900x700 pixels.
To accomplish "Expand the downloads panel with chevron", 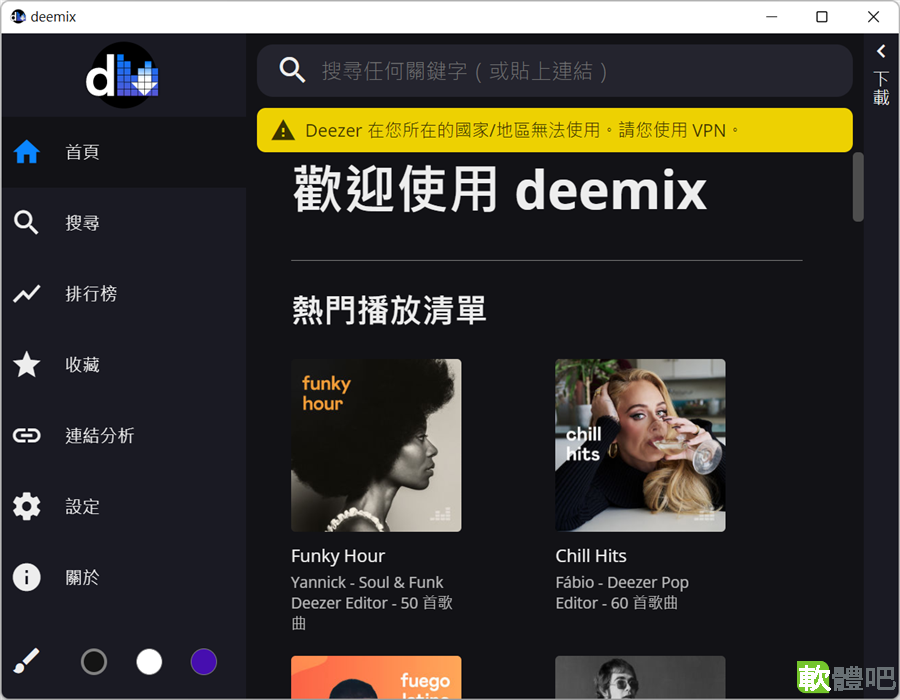I will tap(881, 51).
